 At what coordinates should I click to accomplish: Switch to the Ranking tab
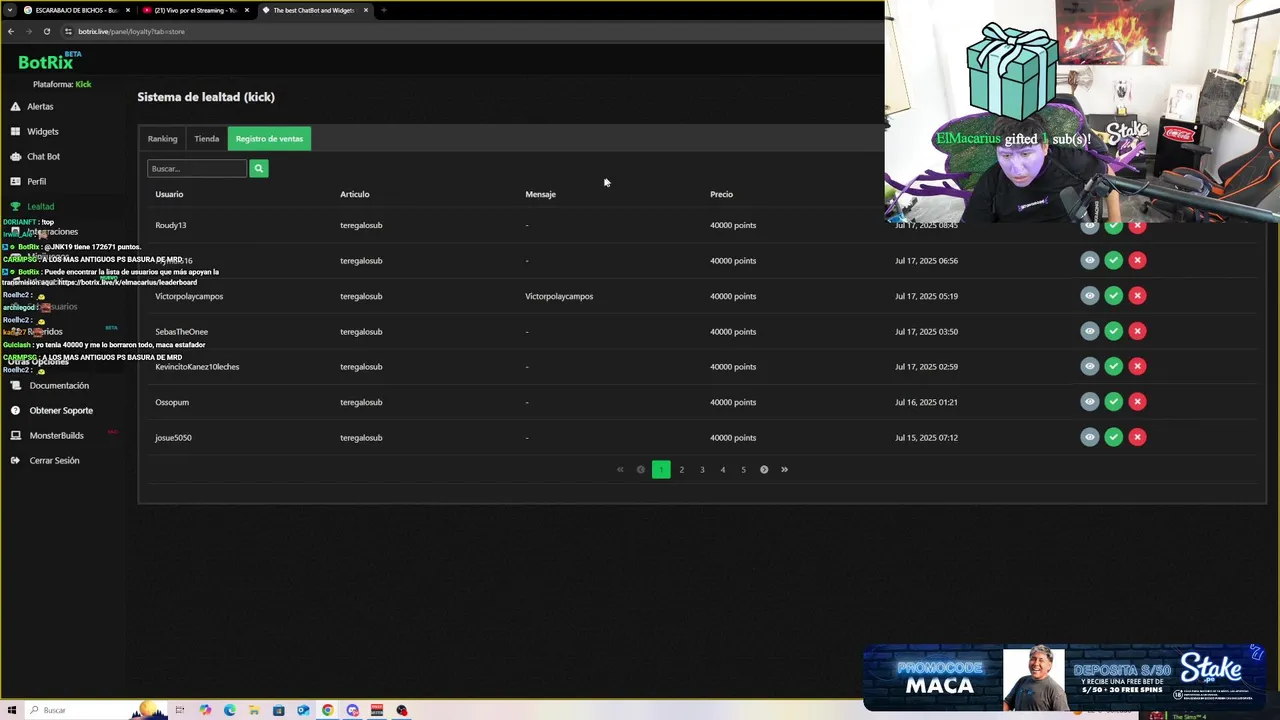(162, 139)
